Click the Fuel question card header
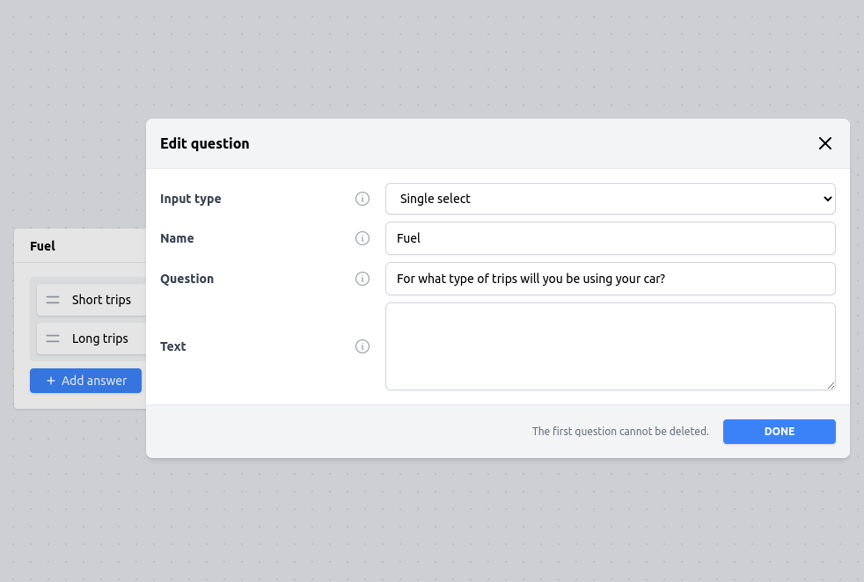 tap(80, 246)
